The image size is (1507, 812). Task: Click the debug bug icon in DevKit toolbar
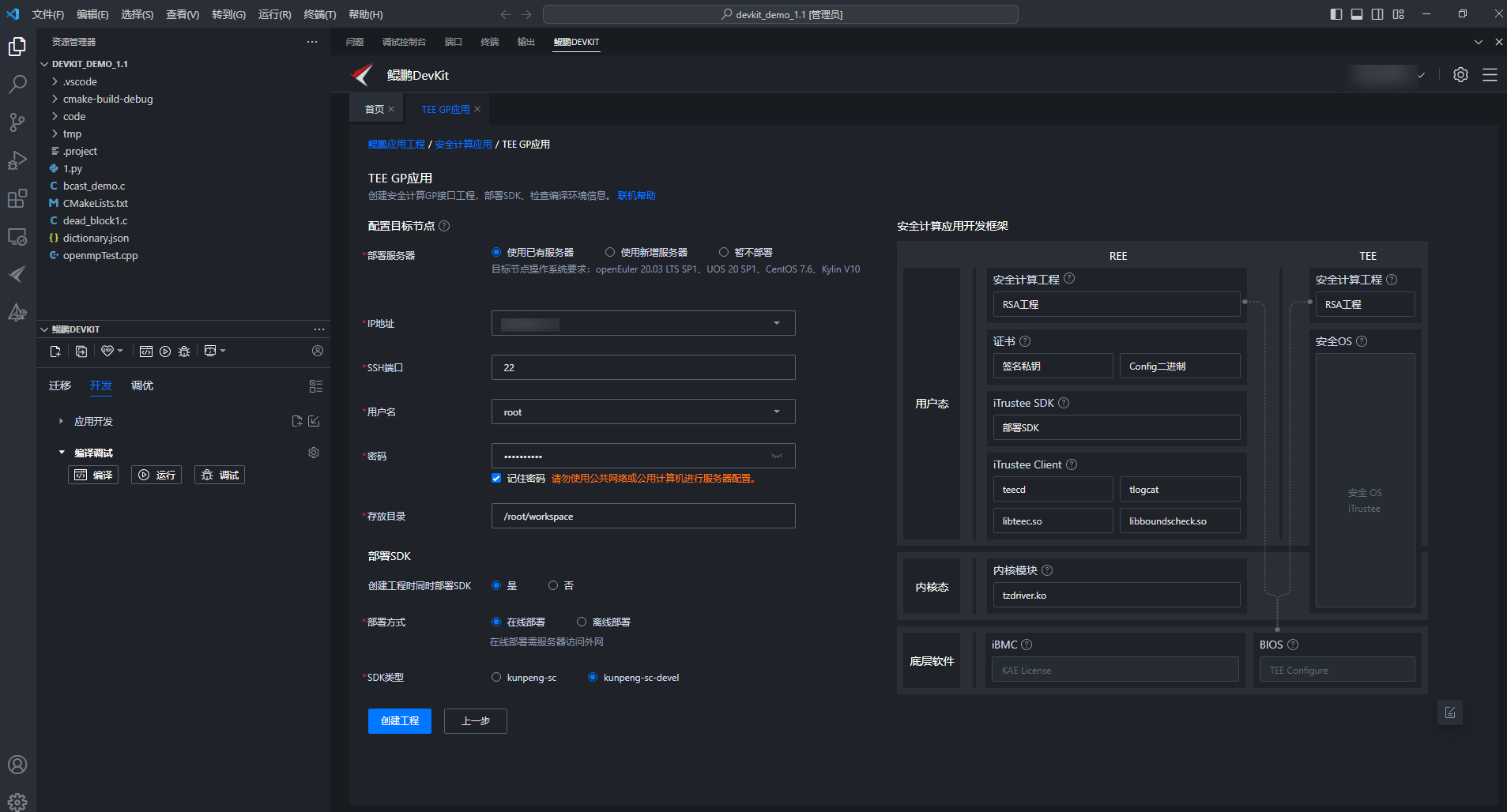184,351
